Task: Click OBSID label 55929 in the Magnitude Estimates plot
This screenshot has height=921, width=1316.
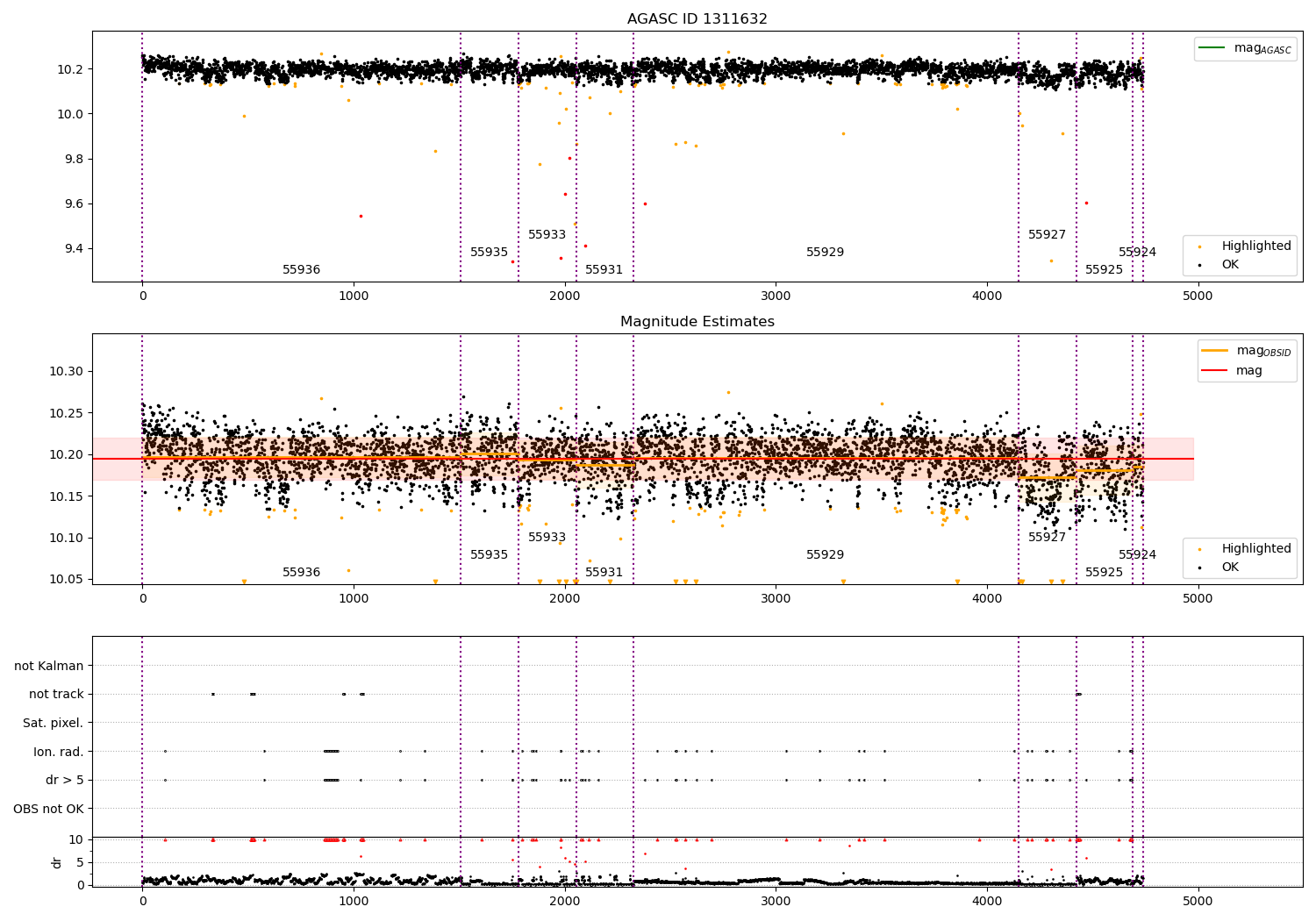Action: 825,554
